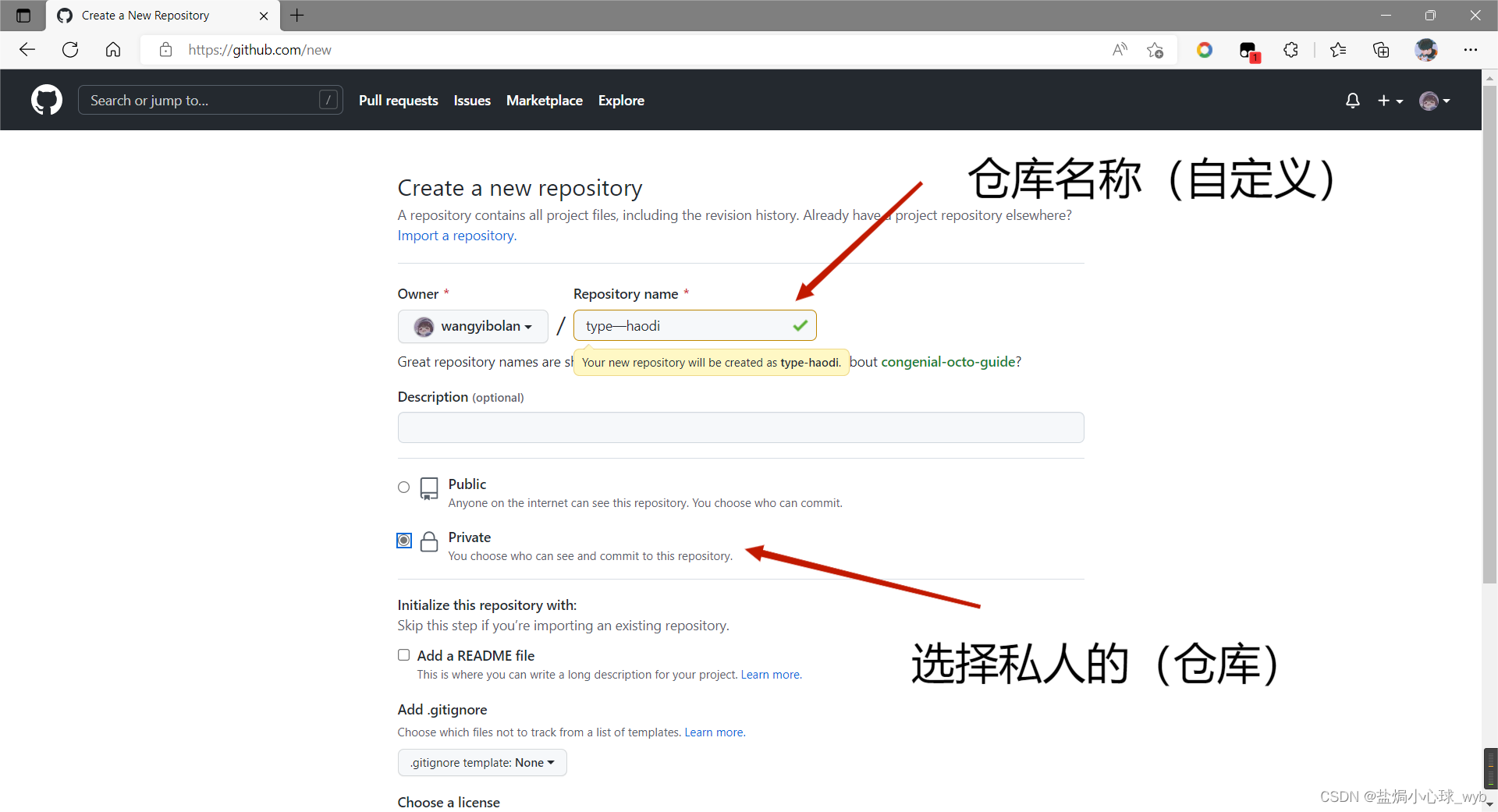Open the GitHub user avatar menu

(1435, 101)
